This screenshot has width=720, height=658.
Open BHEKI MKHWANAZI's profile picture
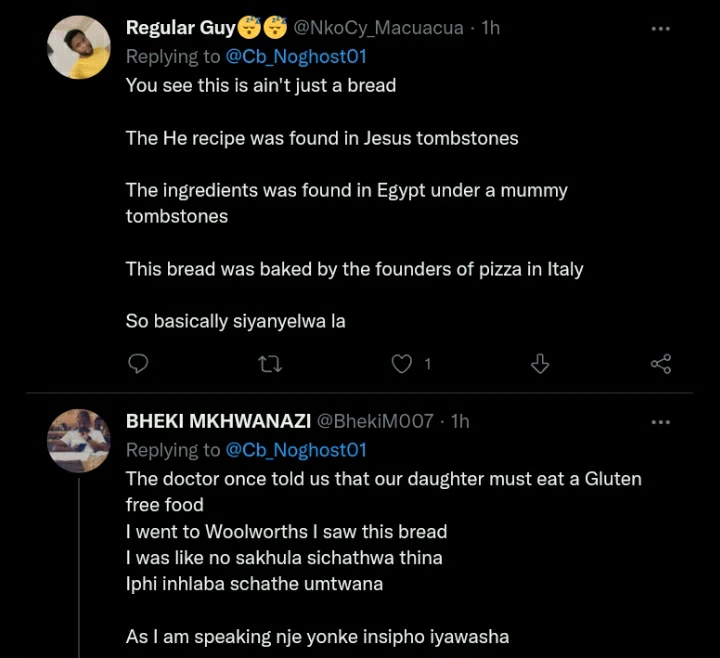[x=79, y=441]
